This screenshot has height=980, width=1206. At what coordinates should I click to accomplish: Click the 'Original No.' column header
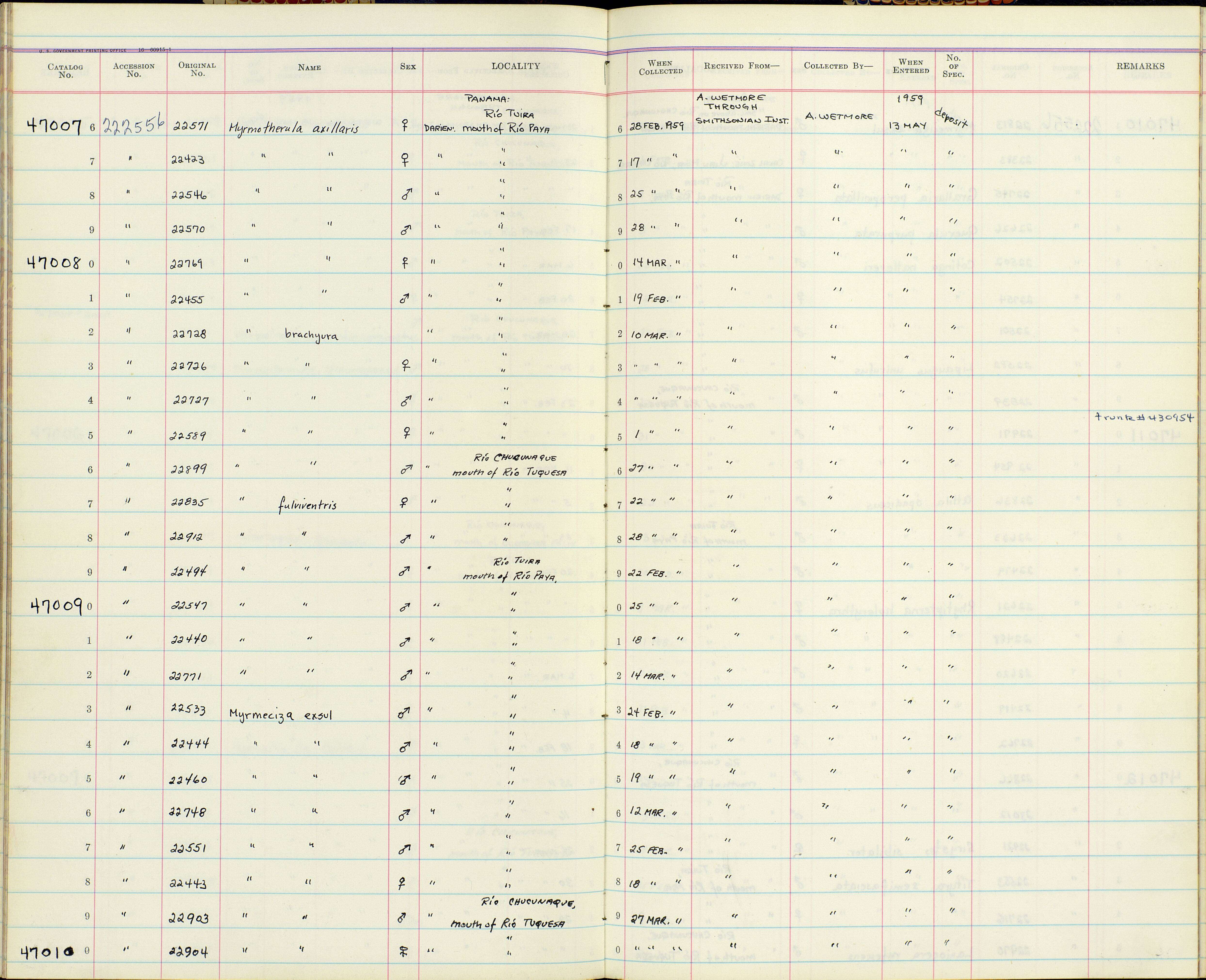coord(197,69)
